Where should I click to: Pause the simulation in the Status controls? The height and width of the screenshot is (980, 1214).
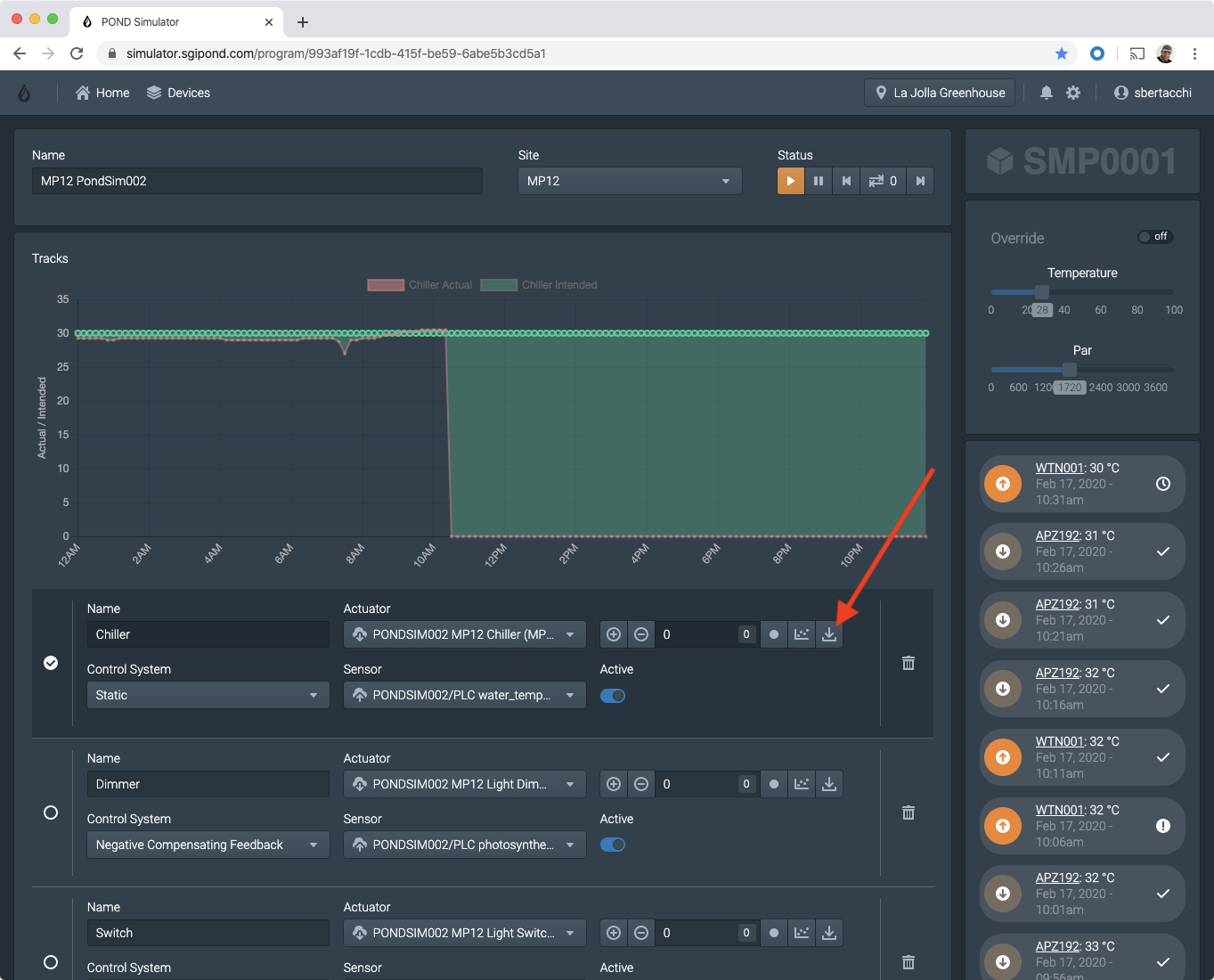point(819,181)
